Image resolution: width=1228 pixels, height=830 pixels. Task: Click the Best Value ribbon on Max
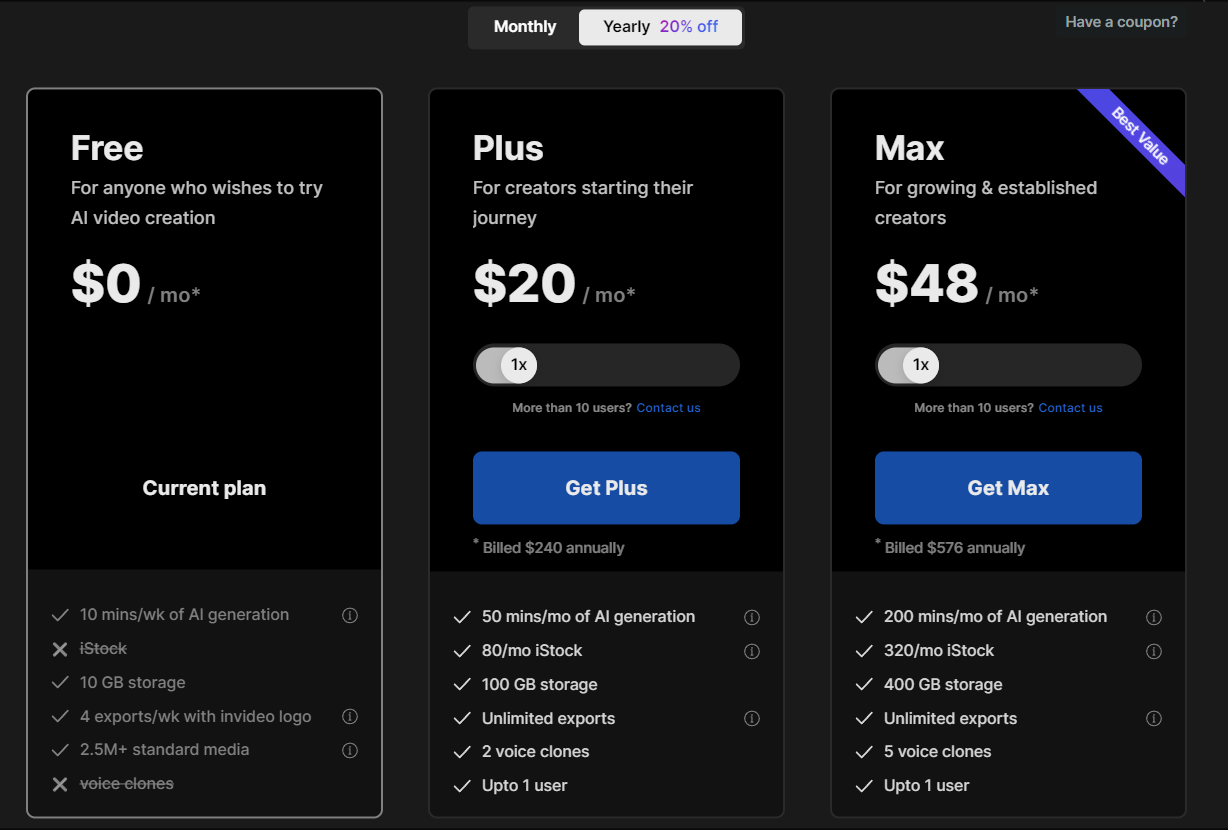(x=1140, y=136)
